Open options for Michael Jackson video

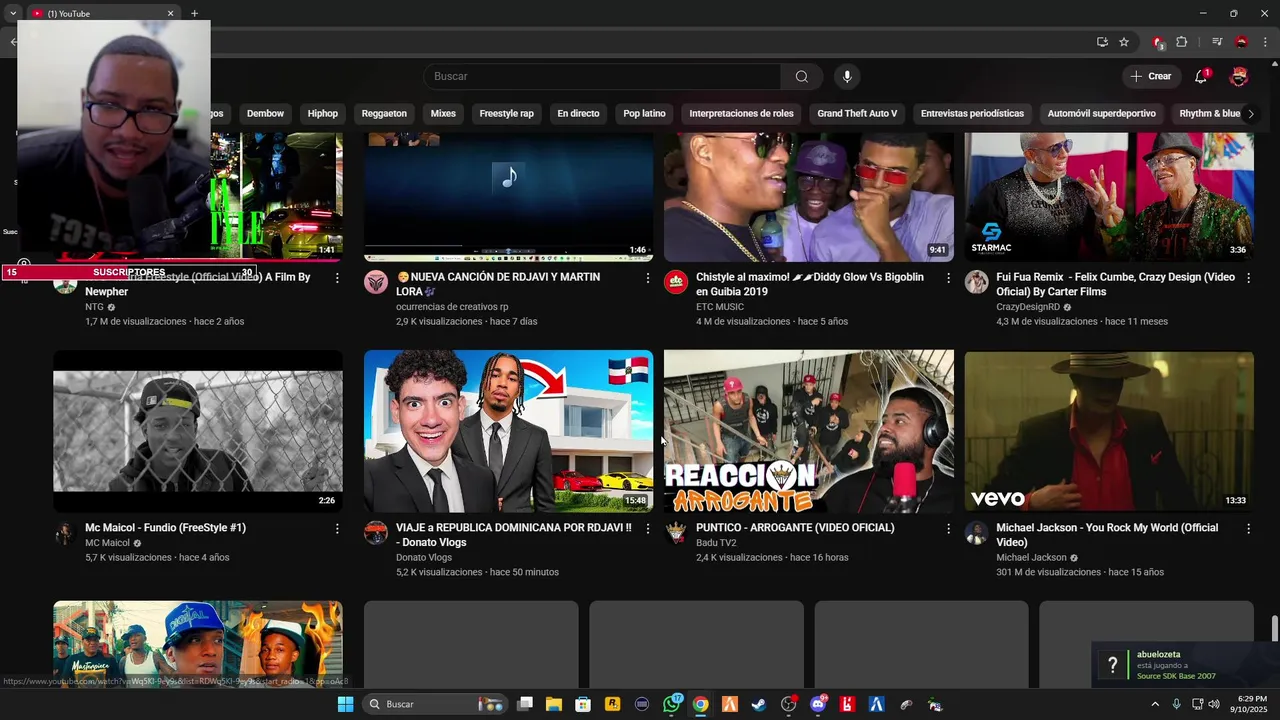[x=1248, y=528]
